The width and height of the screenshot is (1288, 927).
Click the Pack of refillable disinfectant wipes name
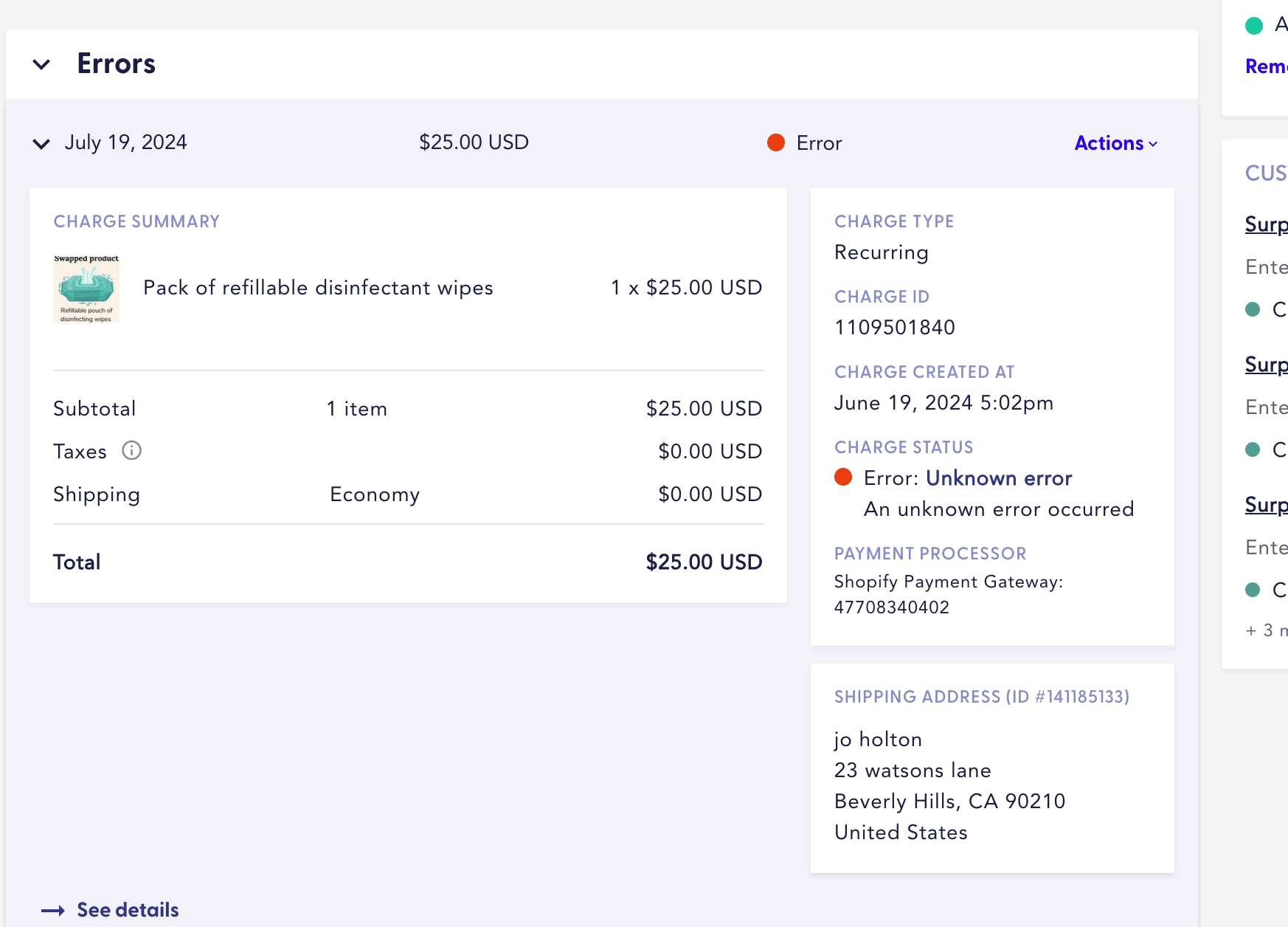pyautogui.click(x=318, y=288)
